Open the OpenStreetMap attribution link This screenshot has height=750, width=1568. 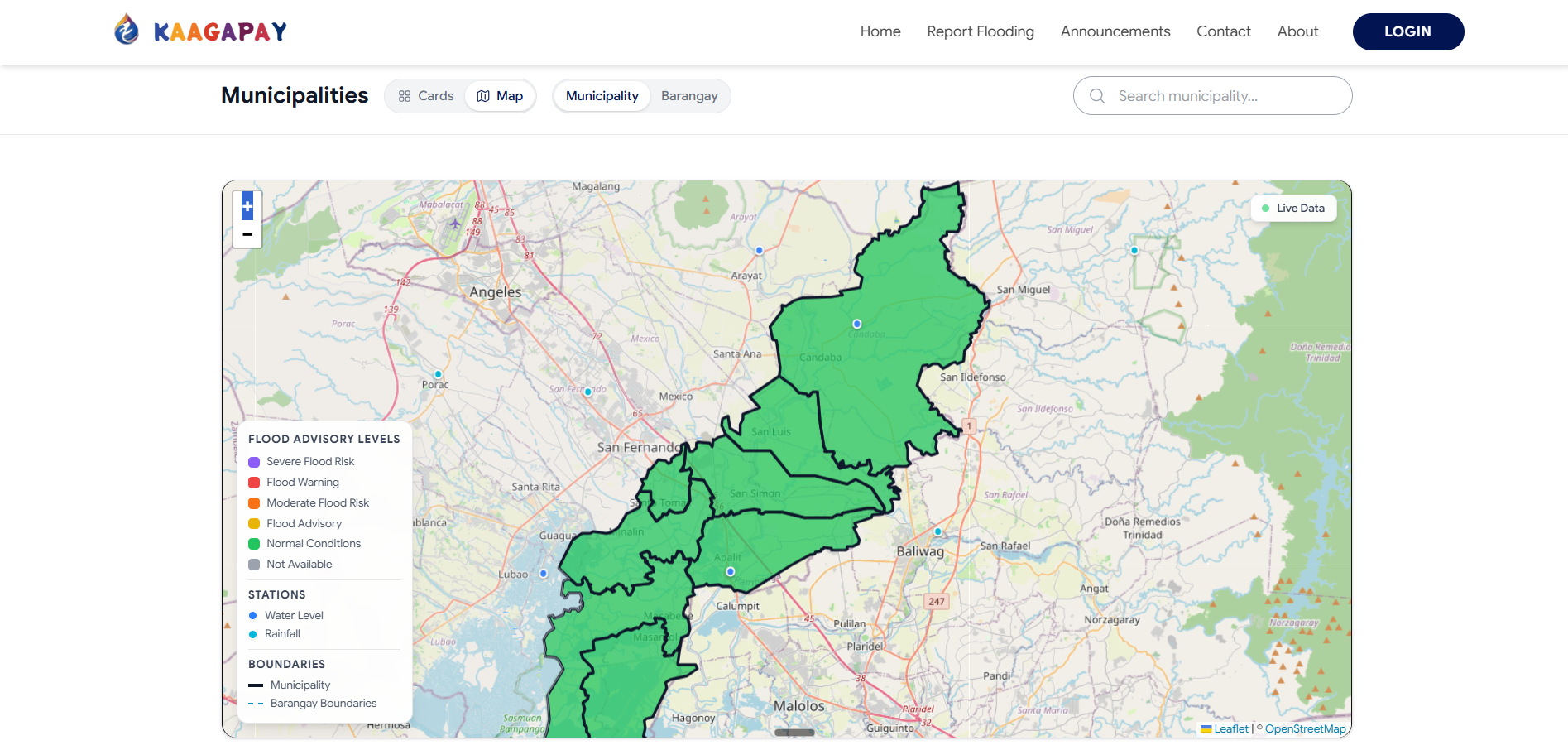point(1305,728)
